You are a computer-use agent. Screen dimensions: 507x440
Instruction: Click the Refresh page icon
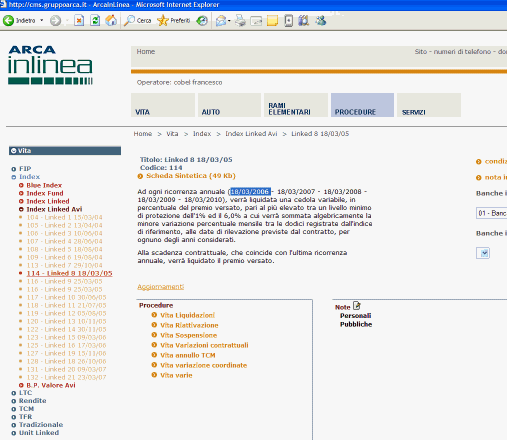pyautogui.click(x=95, y=21)
